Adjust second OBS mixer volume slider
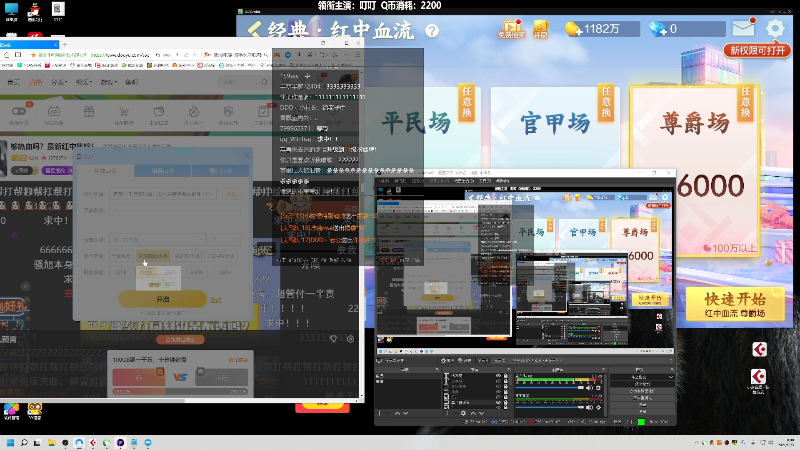 [x=549, y=407]
